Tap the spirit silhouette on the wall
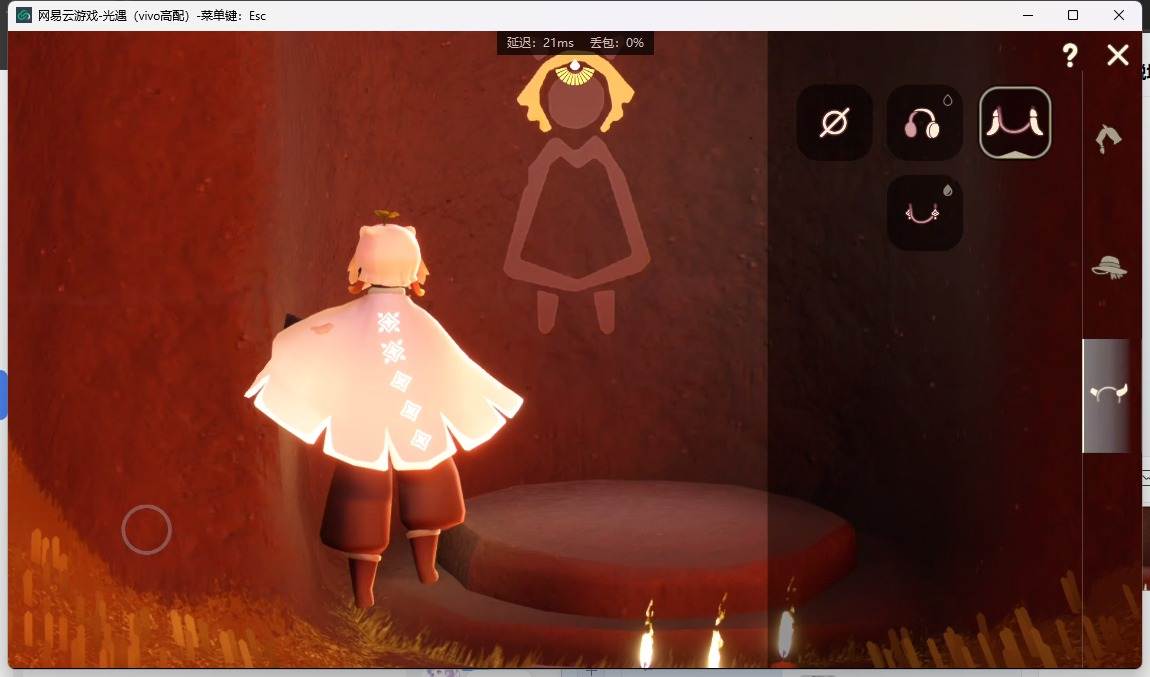The width and height of the screenshot is (1150, 677). pyautogui.click(x=576, y=192)
